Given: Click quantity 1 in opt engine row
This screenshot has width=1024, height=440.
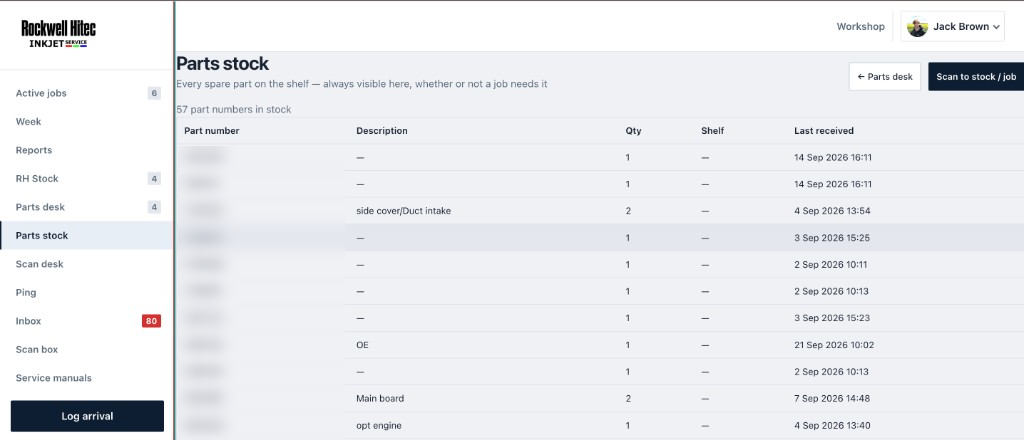Looking at the screenshot, I should click(x=628, y=426).
